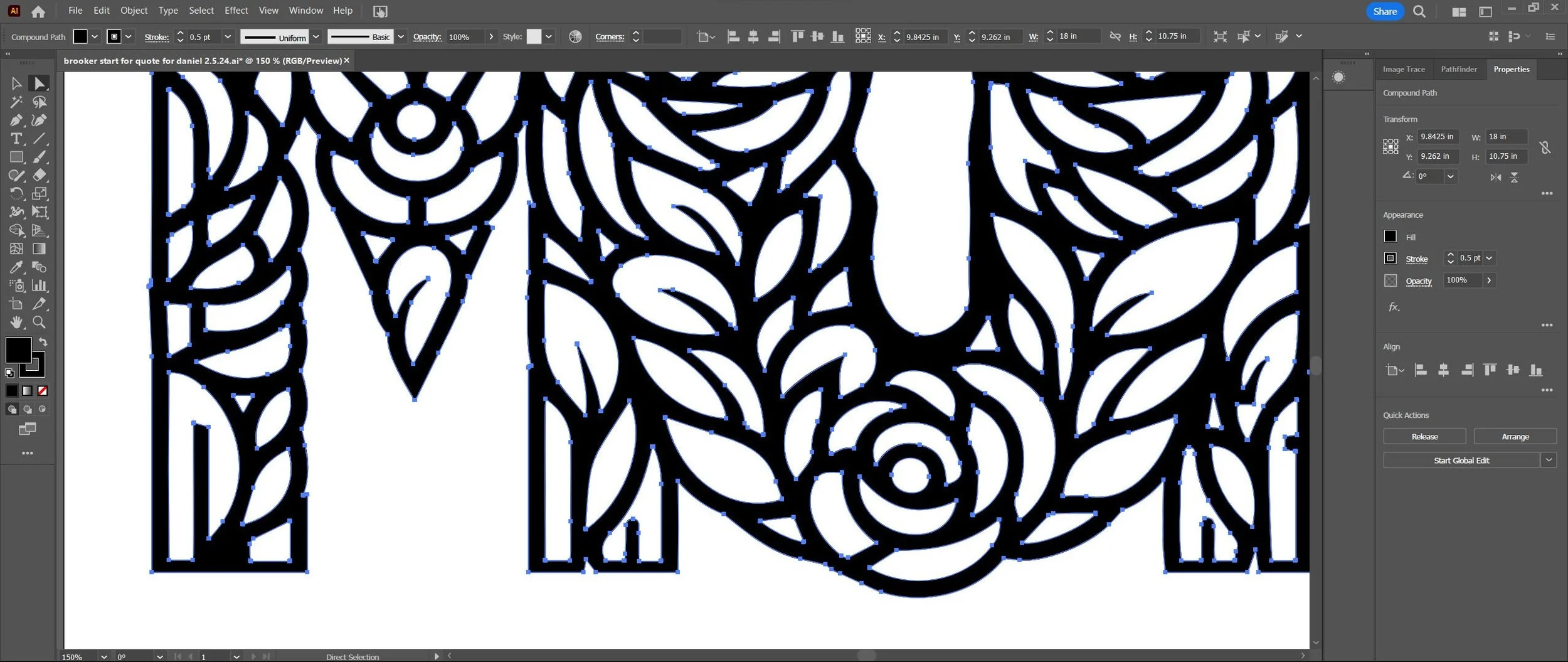The height and width of the screenshot is (662, 1568).
Task: Click the Fill color swatch in Appearance
Action: (1391, 237)
